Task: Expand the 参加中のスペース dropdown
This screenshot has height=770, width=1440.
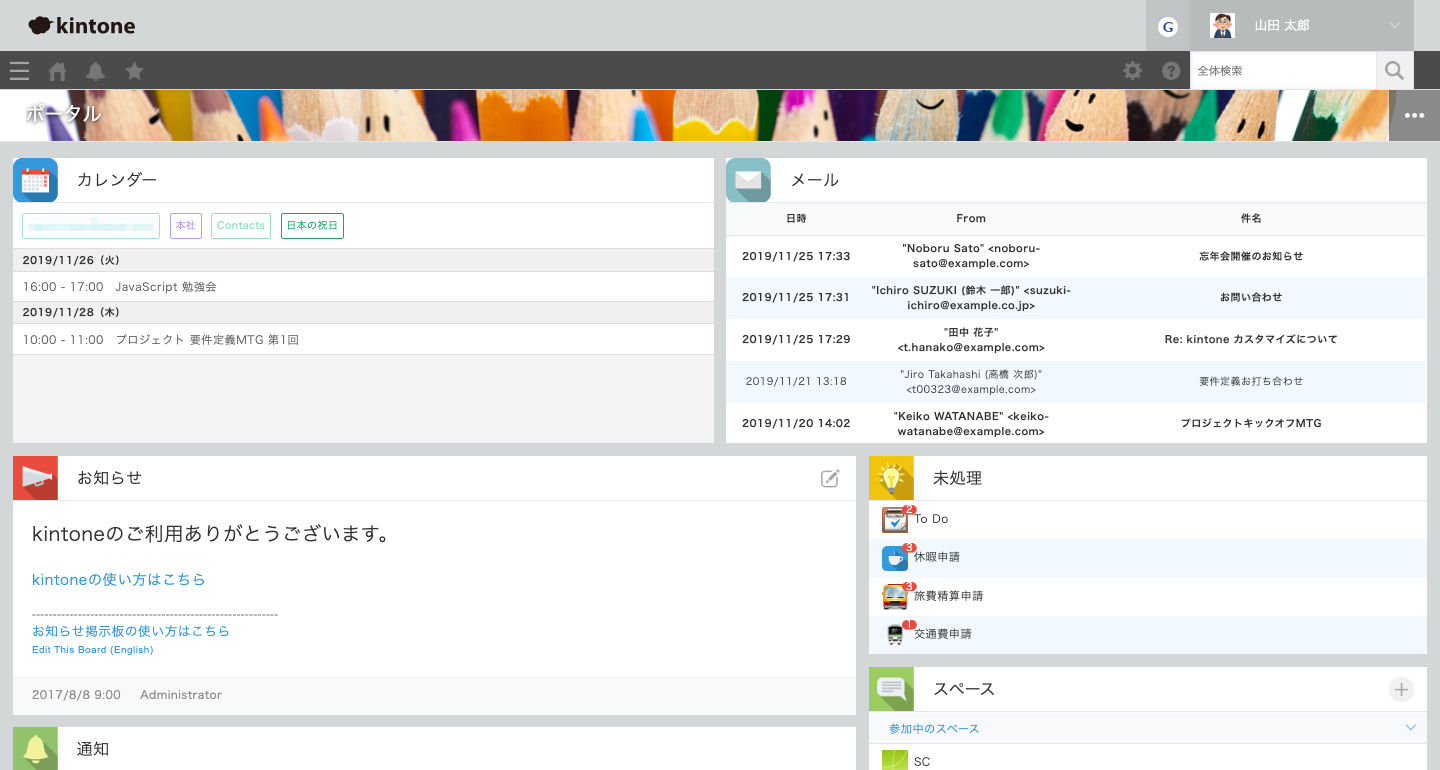Action: coord(1410,728)
